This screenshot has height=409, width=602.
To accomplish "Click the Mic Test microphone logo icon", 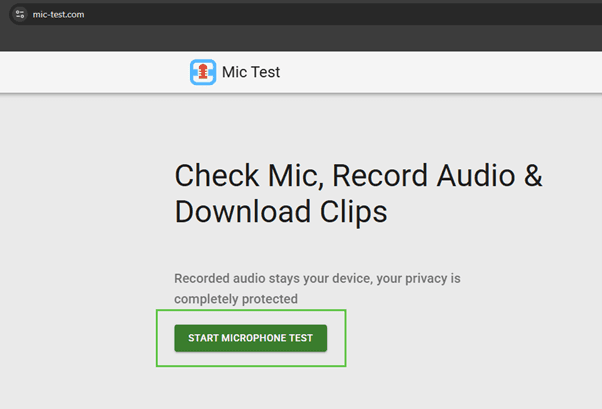I will click(x=203, y=73).
